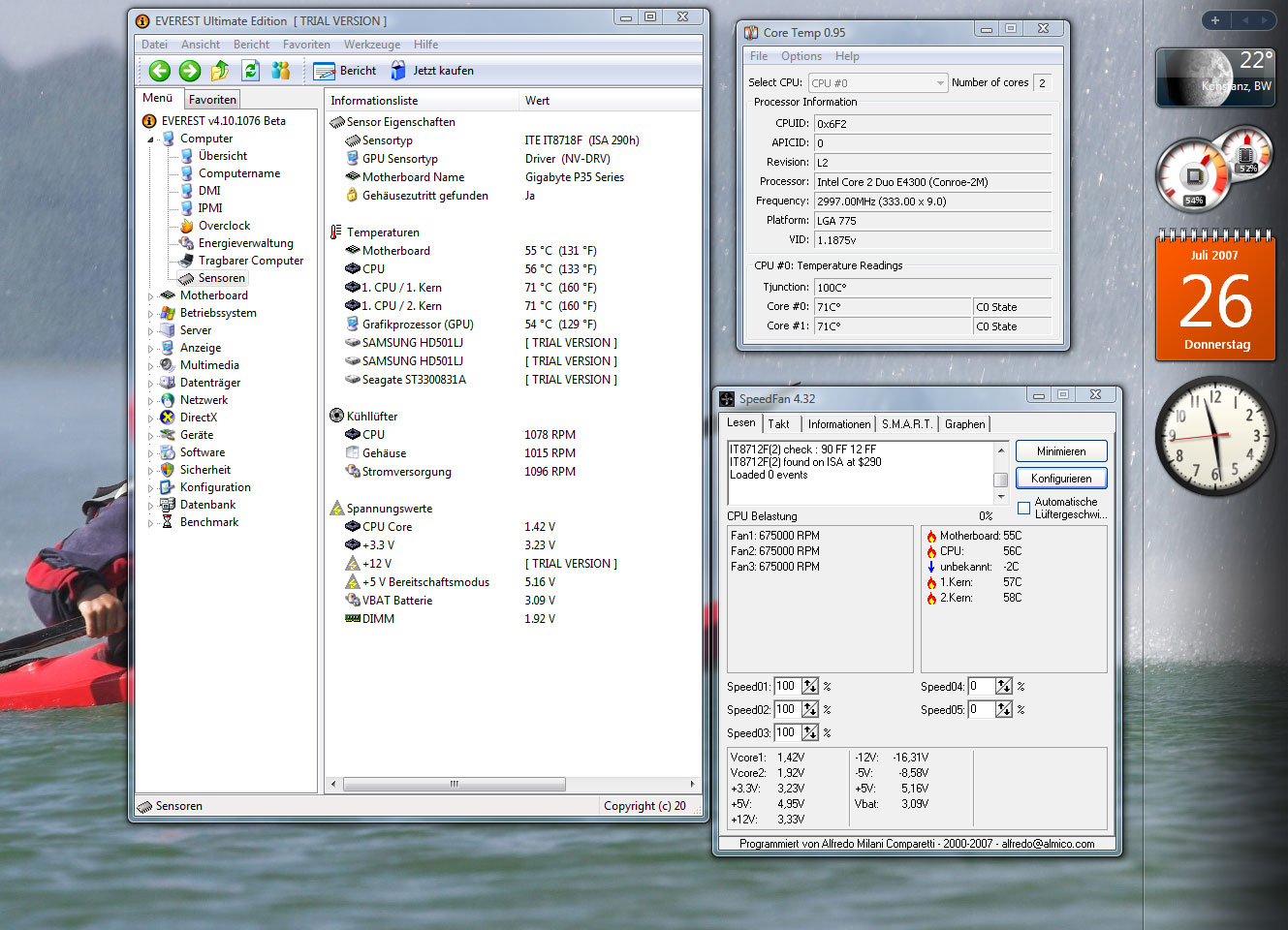The image size is (1288, 930).
Task: Click the green Back arrow in EVEREST toolbar
Action: pyautogui.click(x=160, y=71)
